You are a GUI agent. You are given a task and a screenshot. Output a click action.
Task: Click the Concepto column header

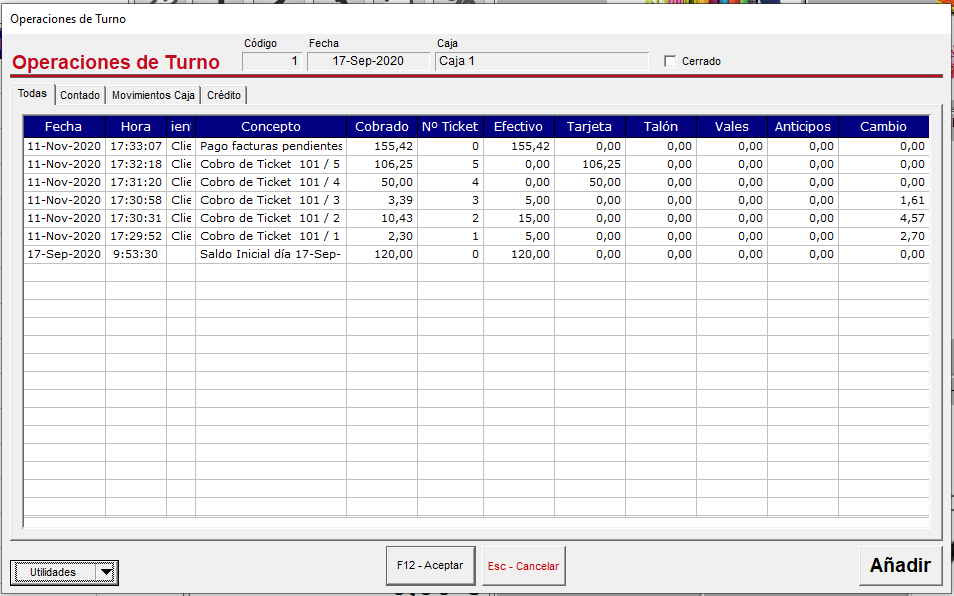coord(271,126)
